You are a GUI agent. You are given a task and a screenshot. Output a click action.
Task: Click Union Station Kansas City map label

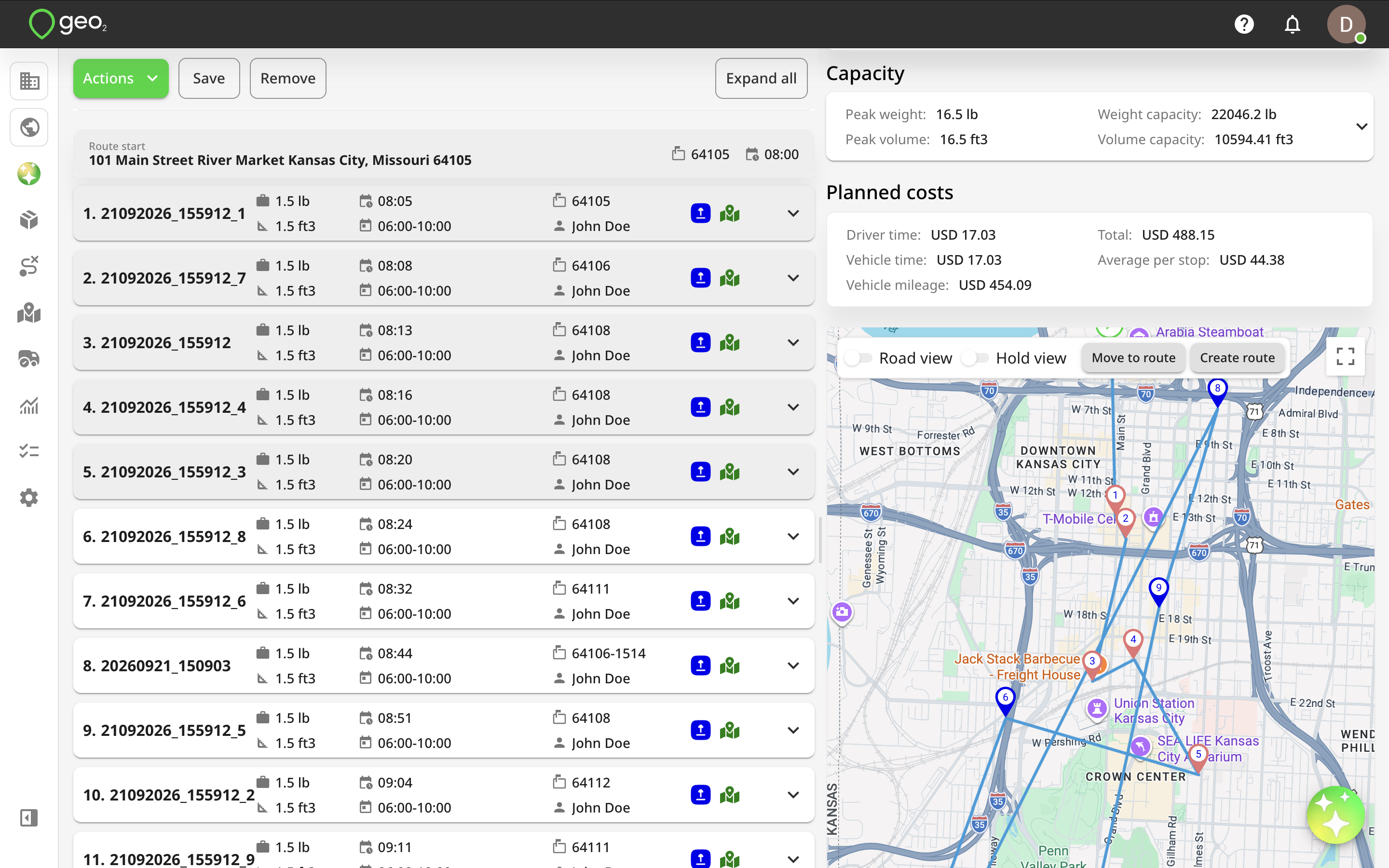pos(1154,711)
